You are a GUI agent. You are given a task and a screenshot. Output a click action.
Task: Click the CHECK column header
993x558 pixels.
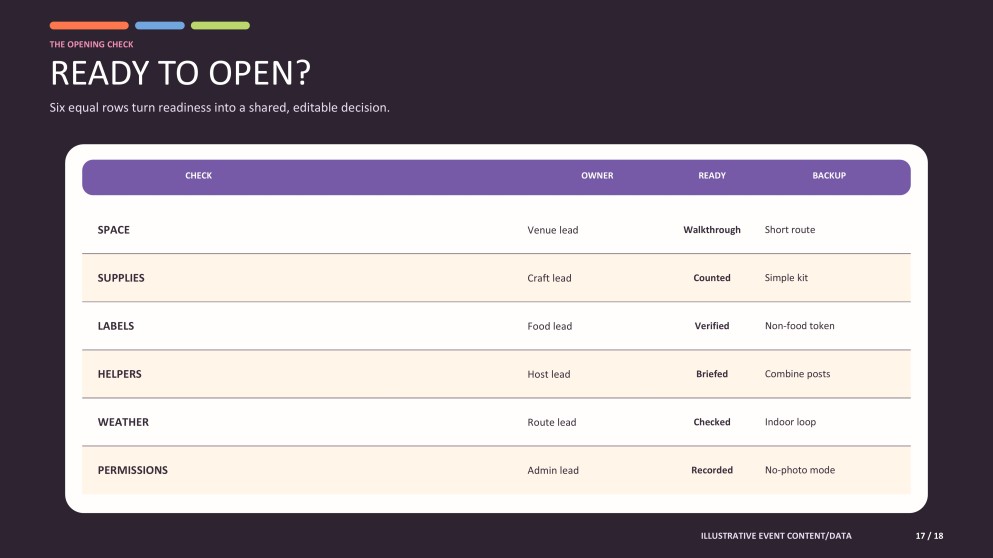tap(198, 175)
